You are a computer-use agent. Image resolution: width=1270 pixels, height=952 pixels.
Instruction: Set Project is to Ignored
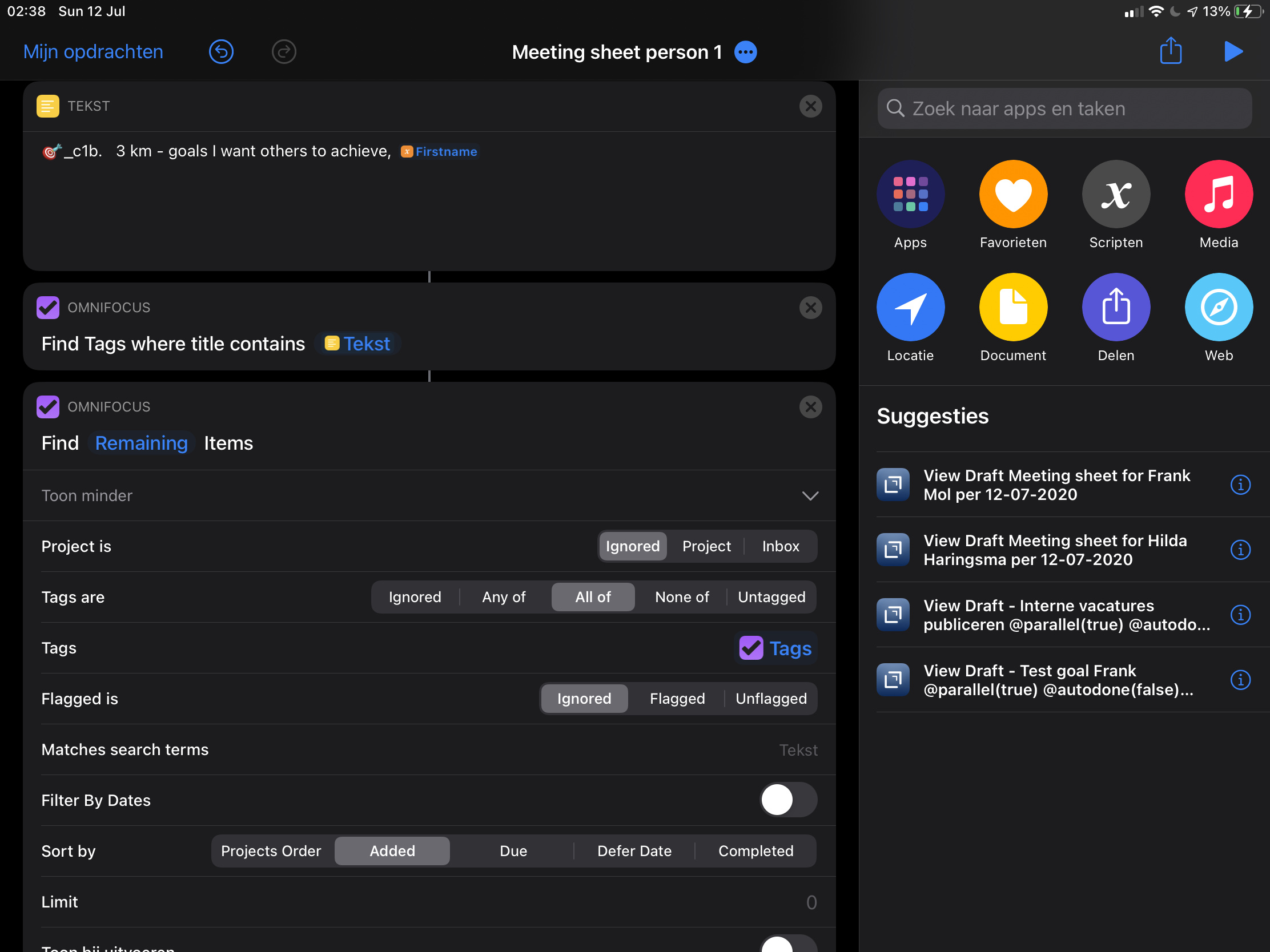[632, 546]
